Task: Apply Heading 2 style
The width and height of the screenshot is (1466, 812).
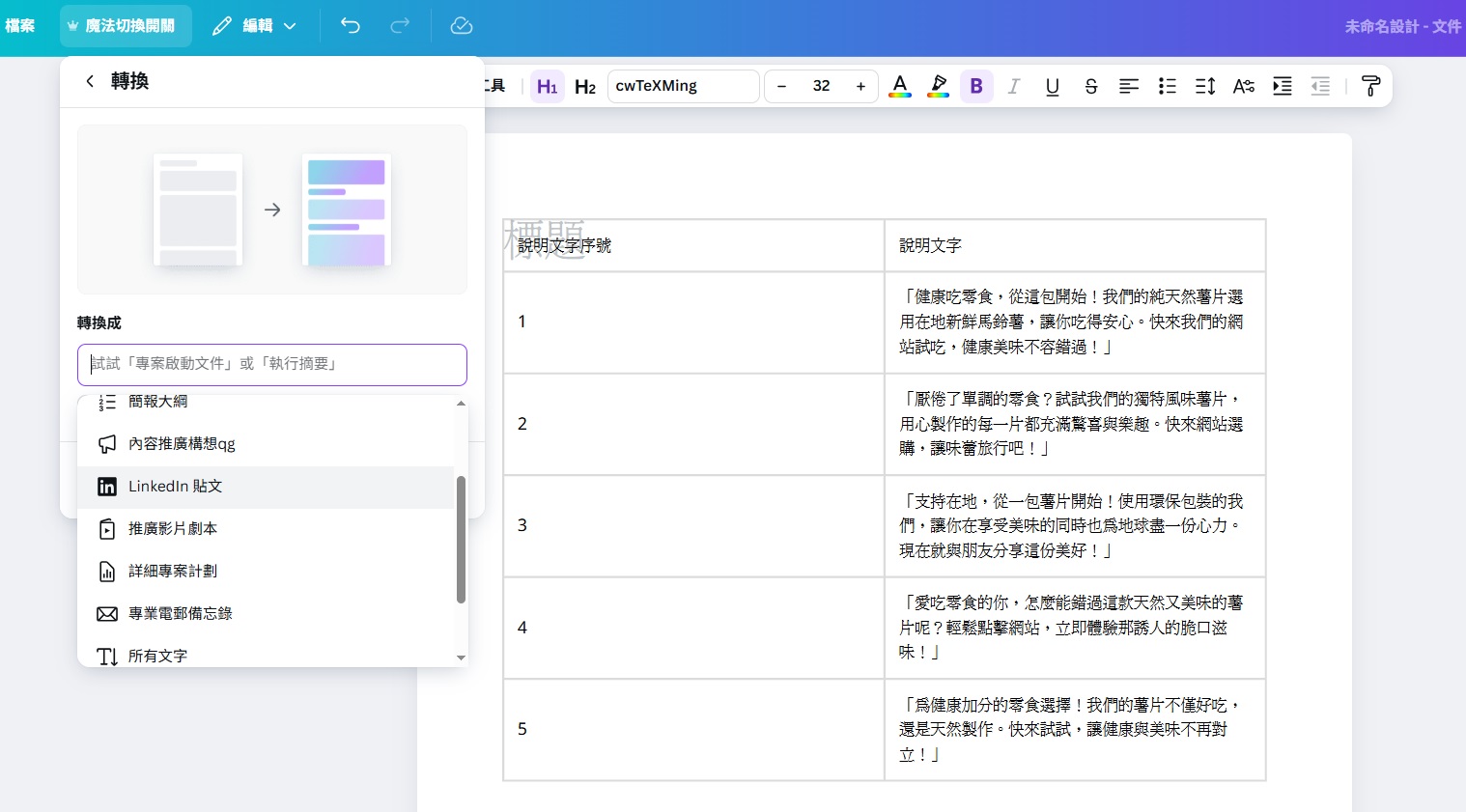Action: tap(585, 86)
